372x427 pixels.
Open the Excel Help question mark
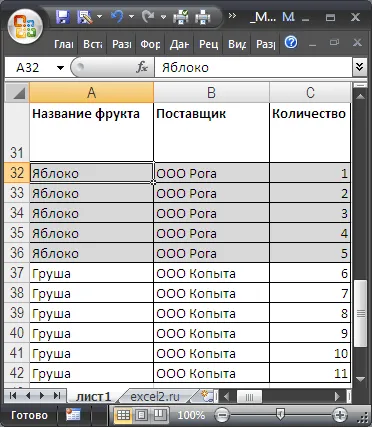pos(291,42)
